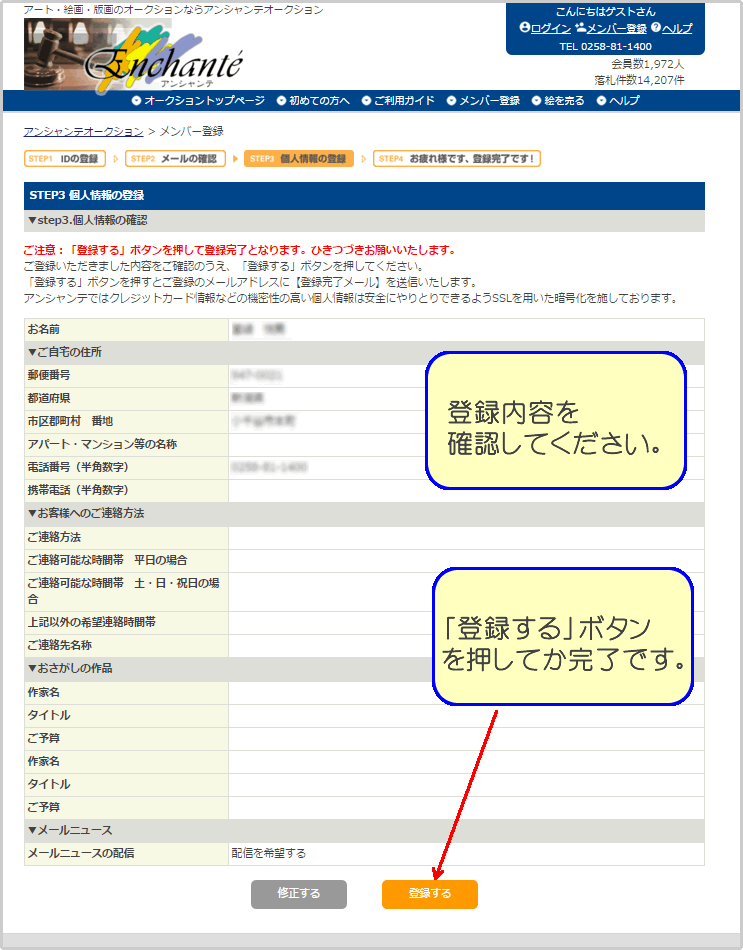Select STEP2 メールの確認 step indicator
Image resolution: width=743 pixels, height=950 pixels.
175,159
